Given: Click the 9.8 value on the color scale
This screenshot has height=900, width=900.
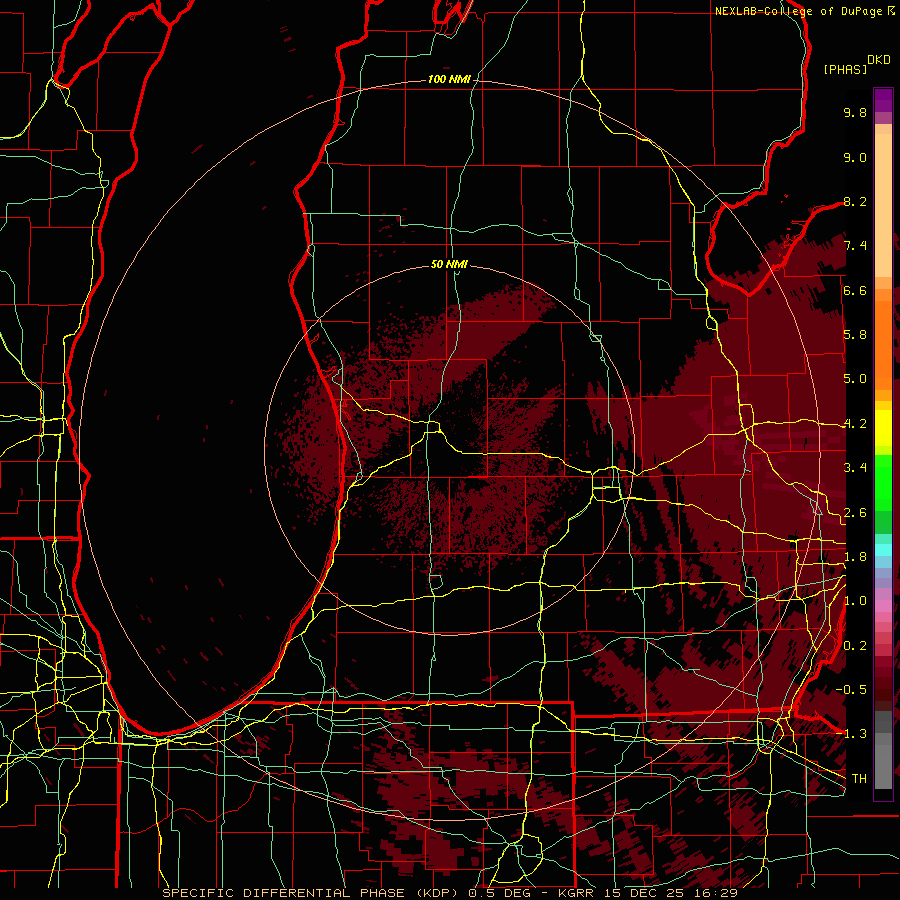Looking at the screenshot, I should tap(855, 112).
